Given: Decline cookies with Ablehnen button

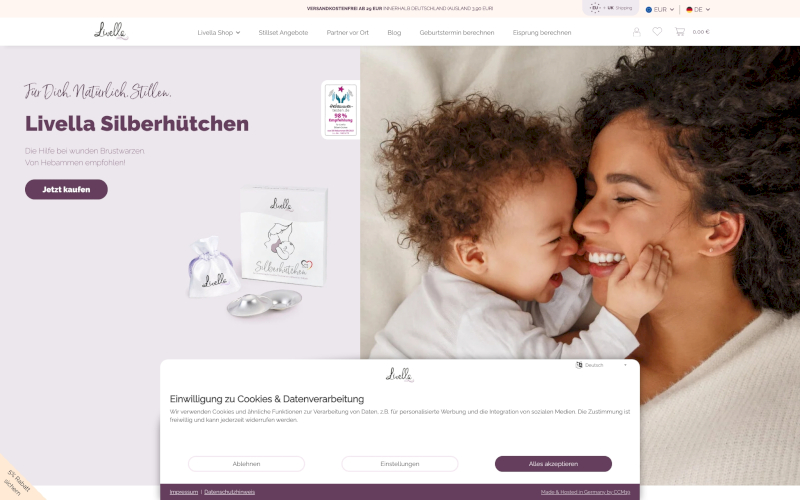Looking at the screenshot, I should (x=246, y=464).
